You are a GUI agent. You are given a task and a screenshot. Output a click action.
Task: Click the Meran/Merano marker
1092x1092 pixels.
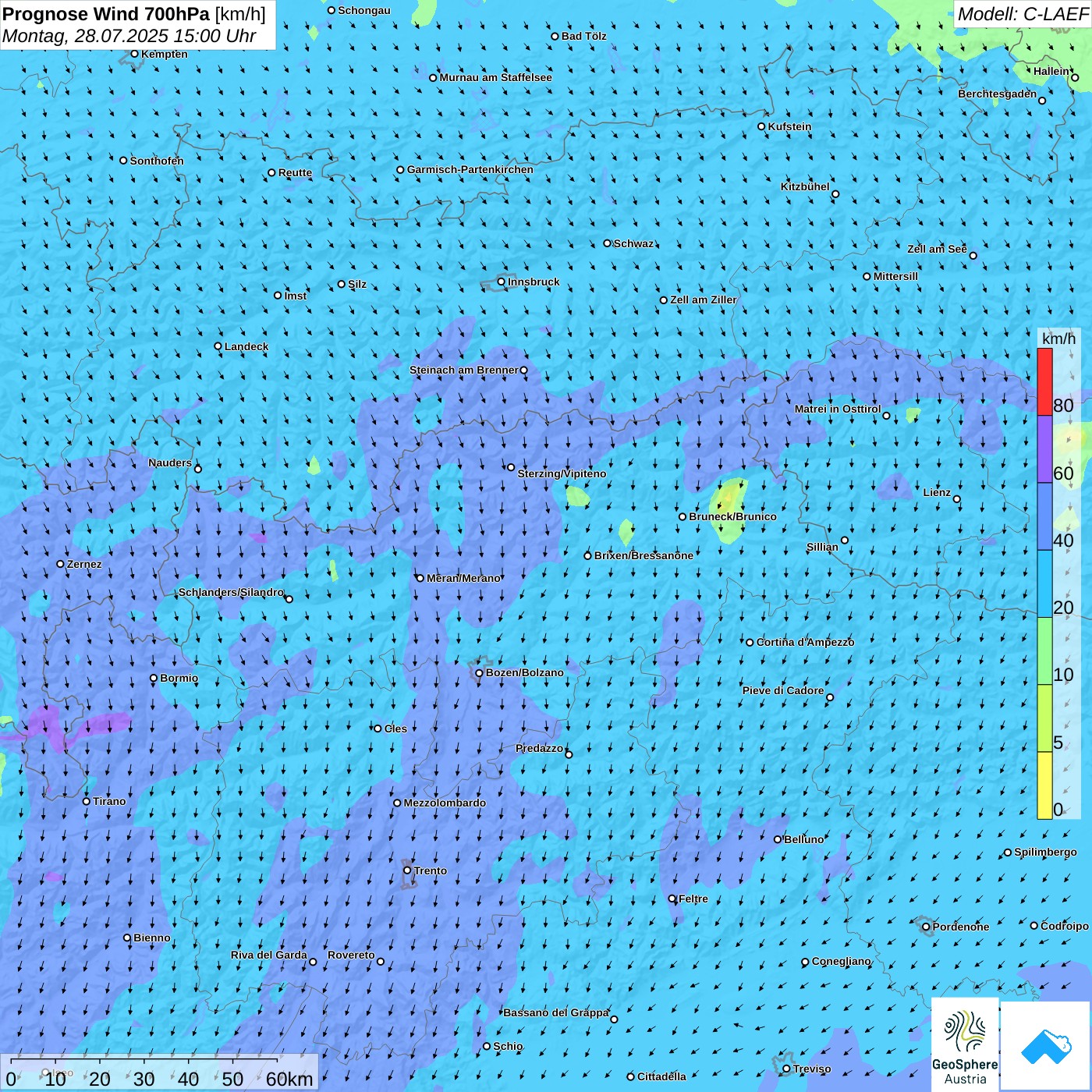pyautogui.click(x=420, y=578)
